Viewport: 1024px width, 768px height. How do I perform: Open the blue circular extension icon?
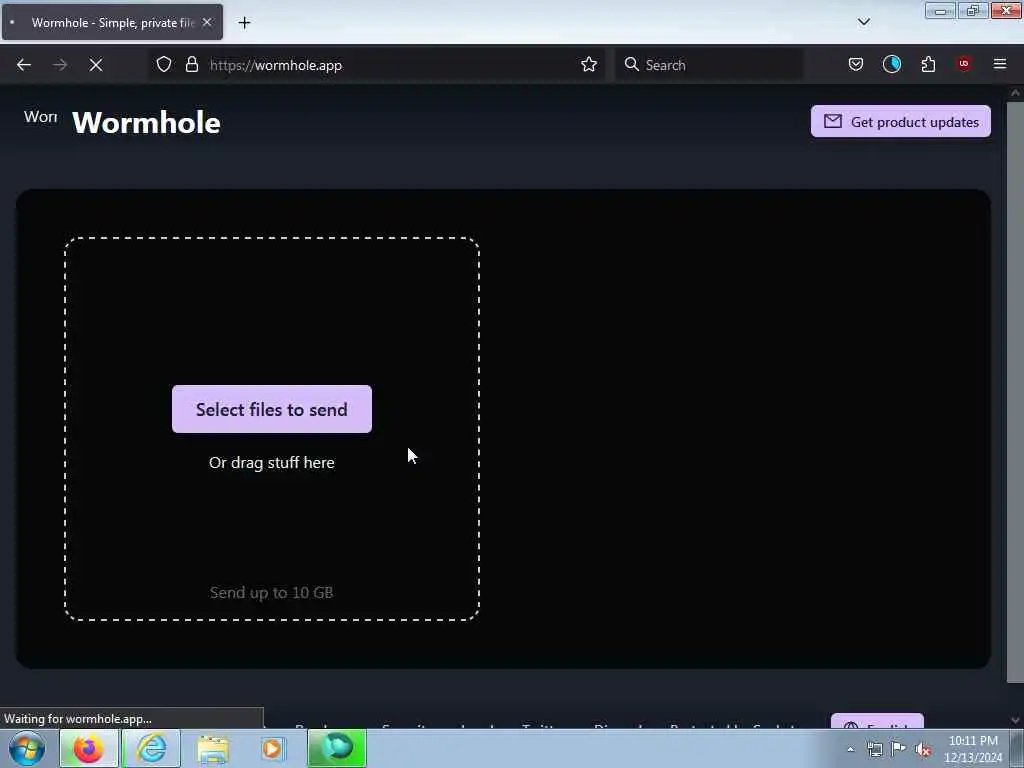(x=891, y=64)
